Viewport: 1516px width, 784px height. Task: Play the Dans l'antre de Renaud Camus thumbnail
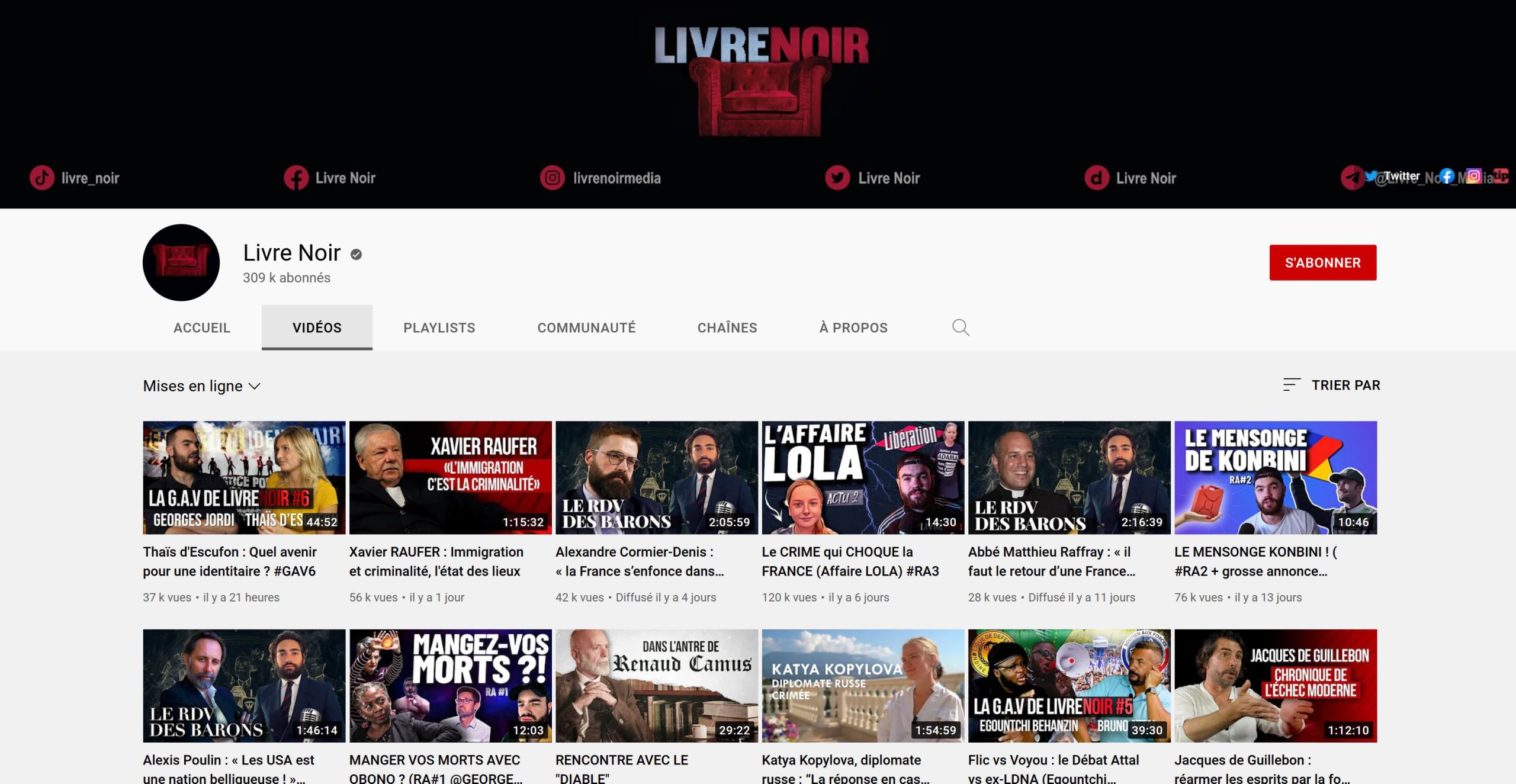tap(657, 686)
